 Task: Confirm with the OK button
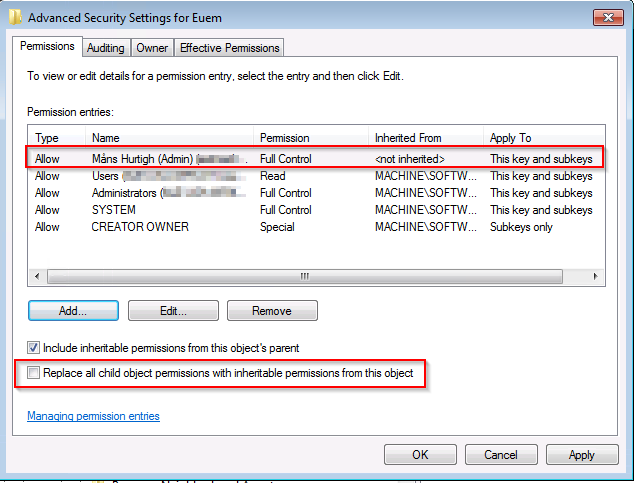click(420, 455)
